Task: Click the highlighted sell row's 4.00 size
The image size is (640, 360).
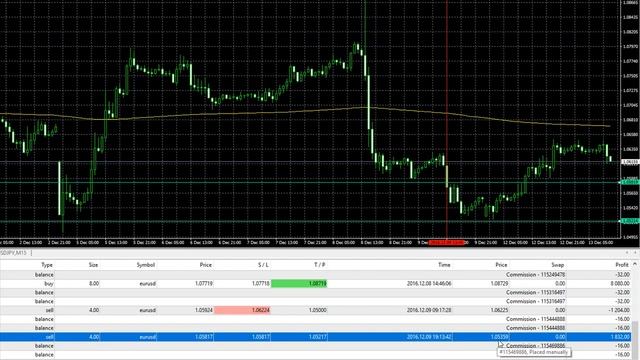Action: pos(94,337)
